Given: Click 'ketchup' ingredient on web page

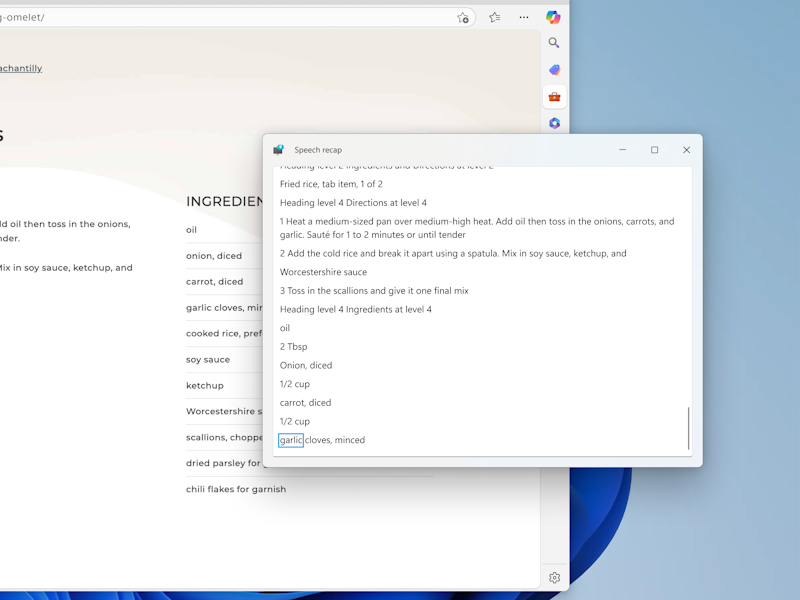Looking at the screenshot, I should (205, 386).
